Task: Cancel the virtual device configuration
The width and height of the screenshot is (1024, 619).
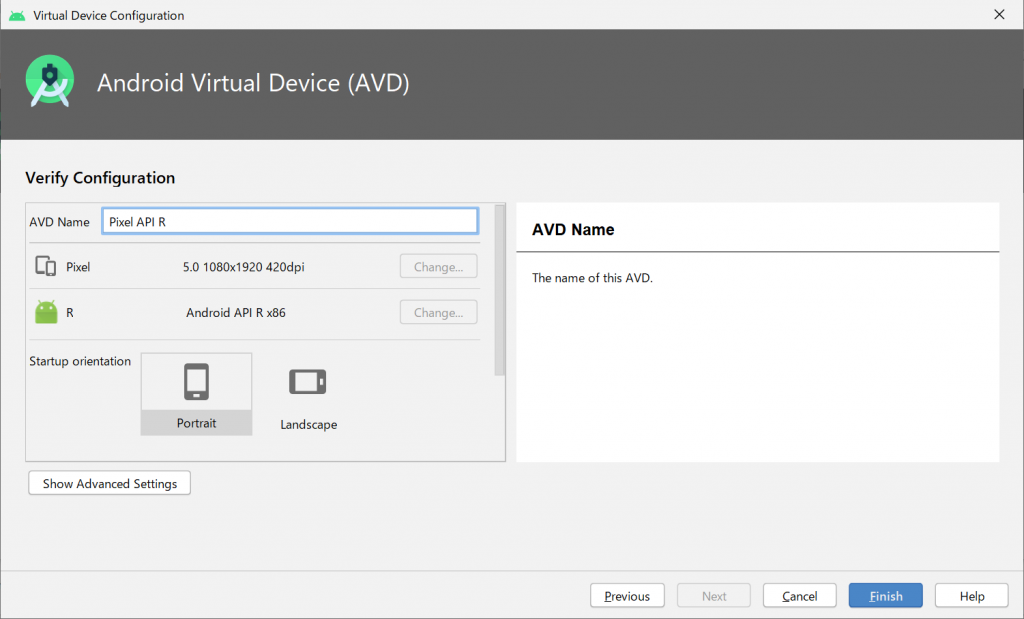Action: 799,596
